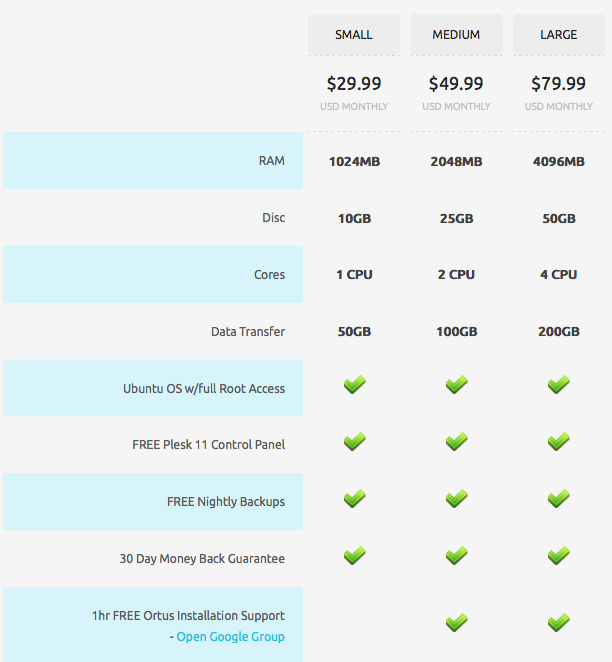Select the LARGE plan header
This screenshot has height=662, width=612.
coord(558,35)
